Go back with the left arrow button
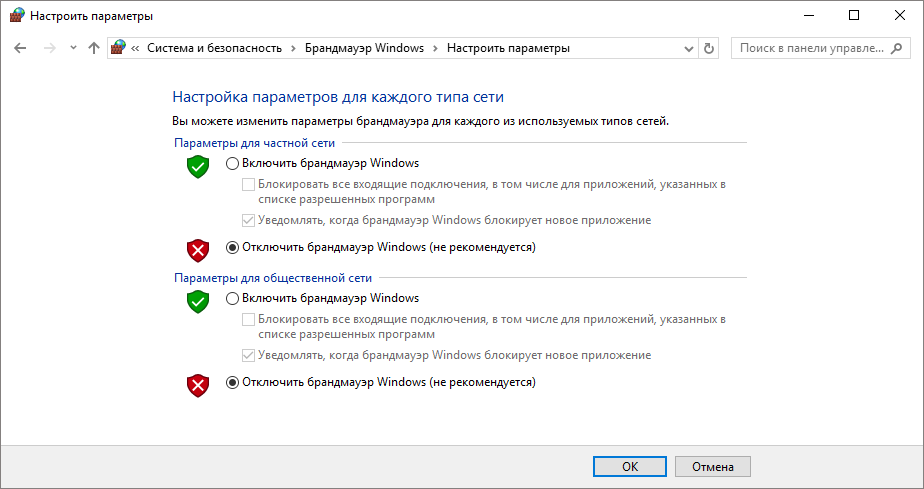The height and width of the screenshot is (489, 924). tap(21, 48)
